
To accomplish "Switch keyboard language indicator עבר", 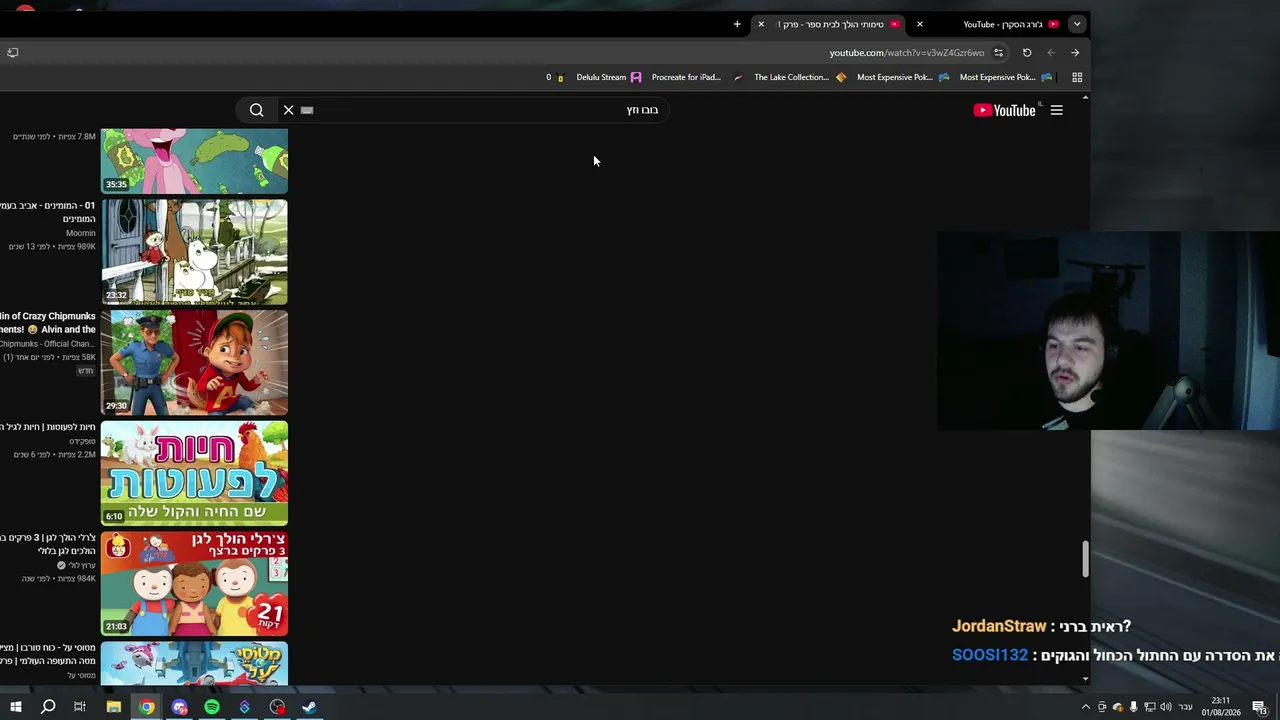I will pos(1186,707).
